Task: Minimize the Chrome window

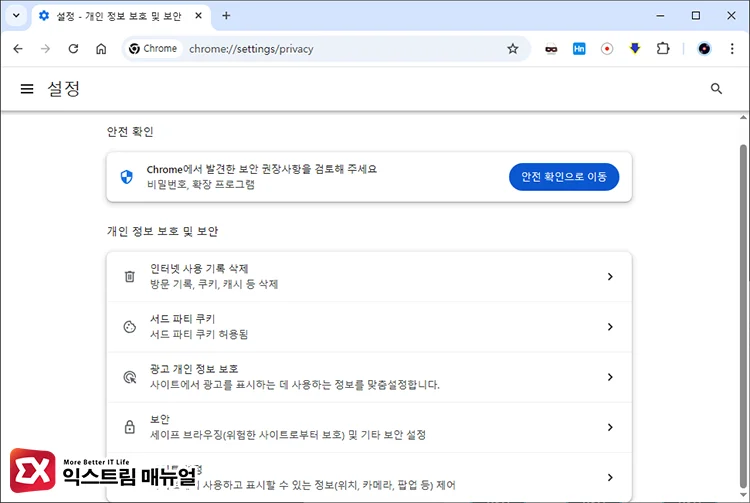Action: pyautogui.click(x=661, y=16)
